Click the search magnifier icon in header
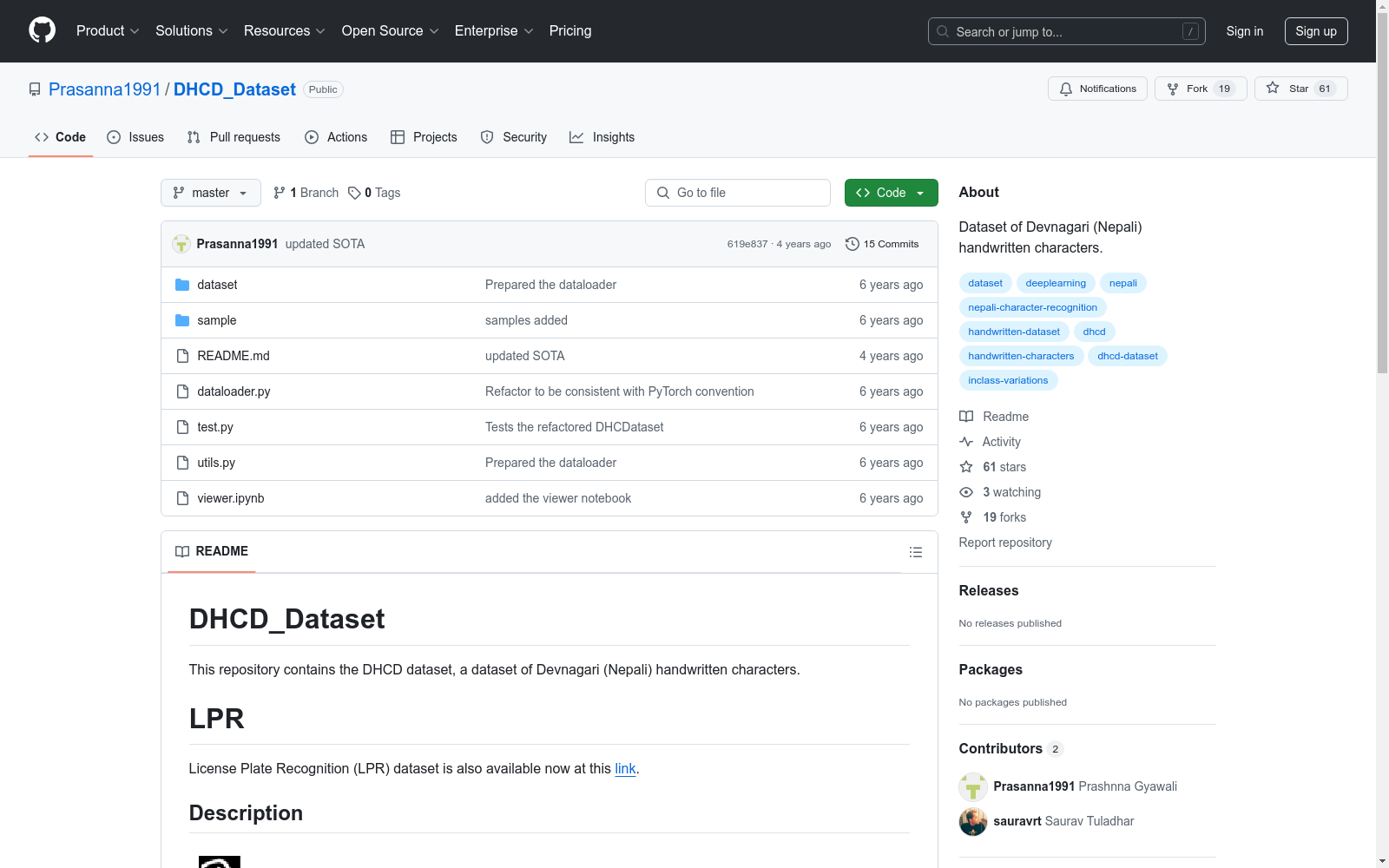Image resolution: width=1389 pixels, height=868 pixels. [x=943, y=31]
